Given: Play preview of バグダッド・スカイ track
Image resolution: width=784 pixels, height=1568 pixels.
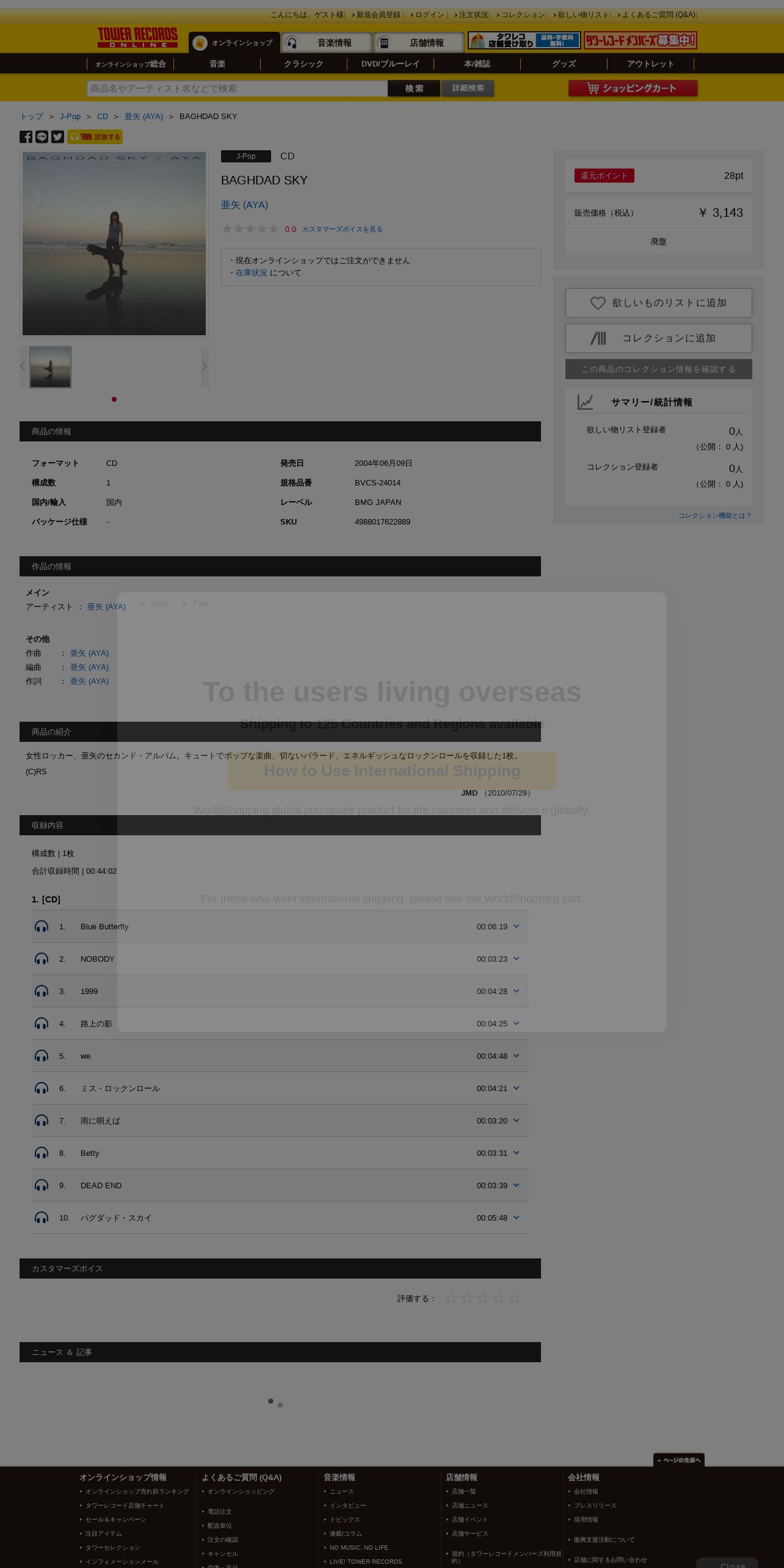Looking at the screenshot, I should [x=42, y=1218].
